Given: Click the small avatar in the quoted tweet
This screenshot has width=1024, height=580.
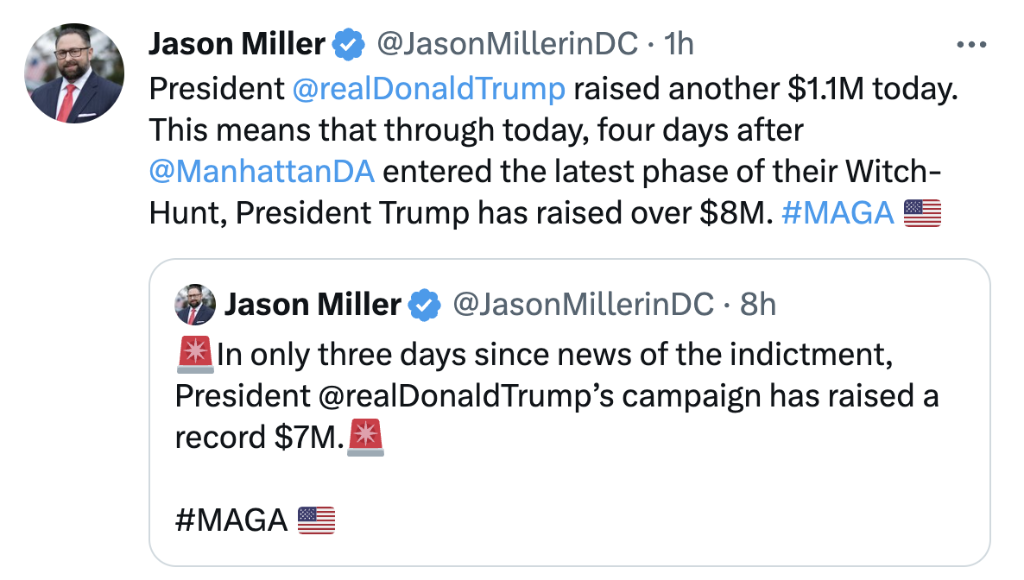Looking at the screenshot, I should pos(195,305).
